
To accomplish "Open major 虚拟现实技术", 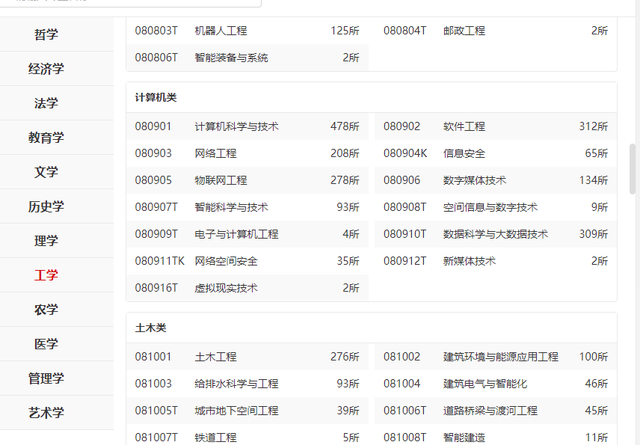I will (226, 288).
